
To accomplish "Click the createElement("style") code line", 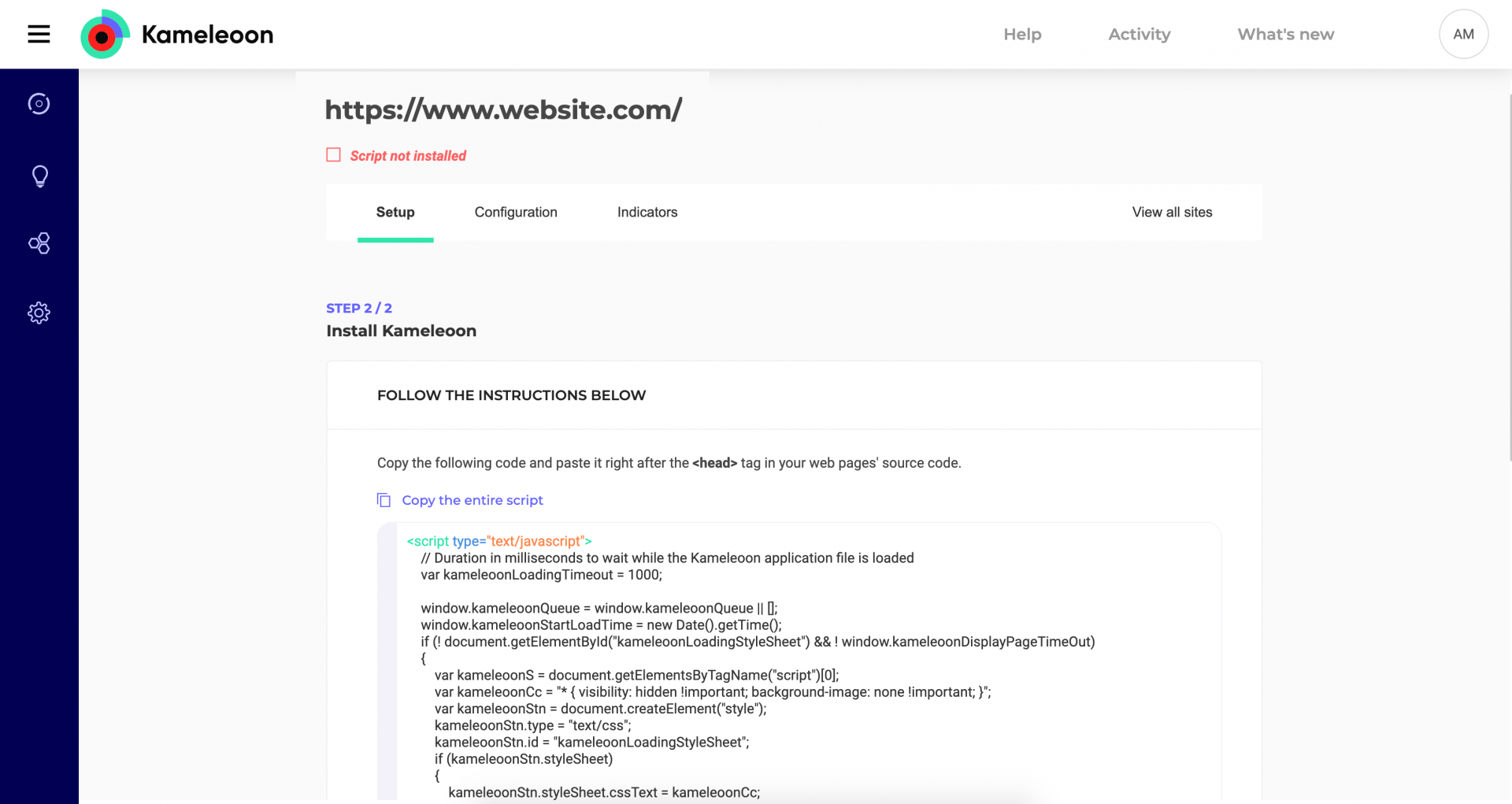I will 600,709.
